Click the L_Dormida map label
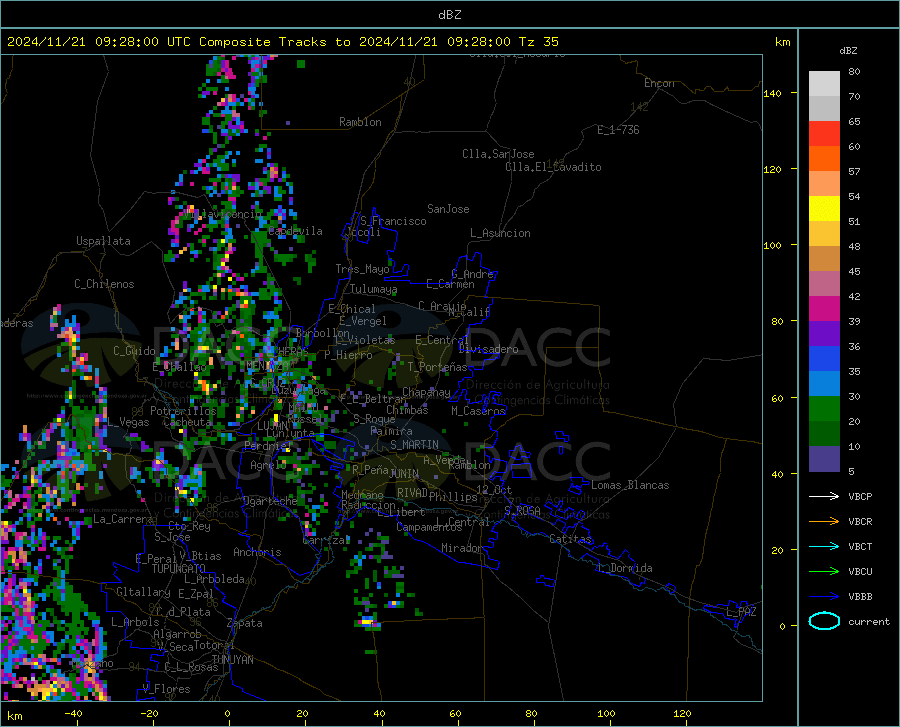 tap(625, 568)
